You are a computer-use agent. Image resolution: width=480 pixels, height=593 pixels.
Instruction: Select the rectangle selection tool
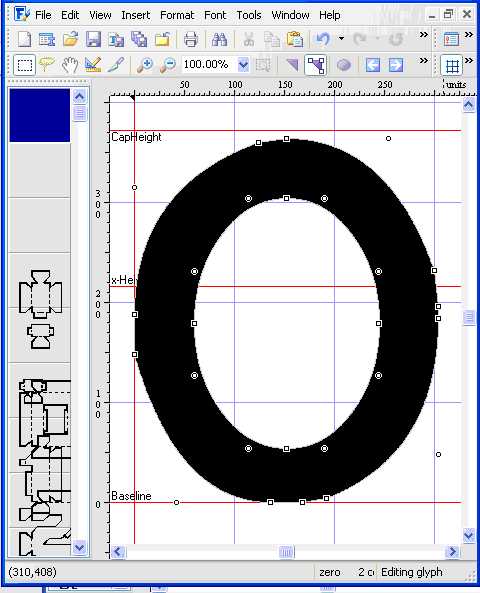click(25, 65)
